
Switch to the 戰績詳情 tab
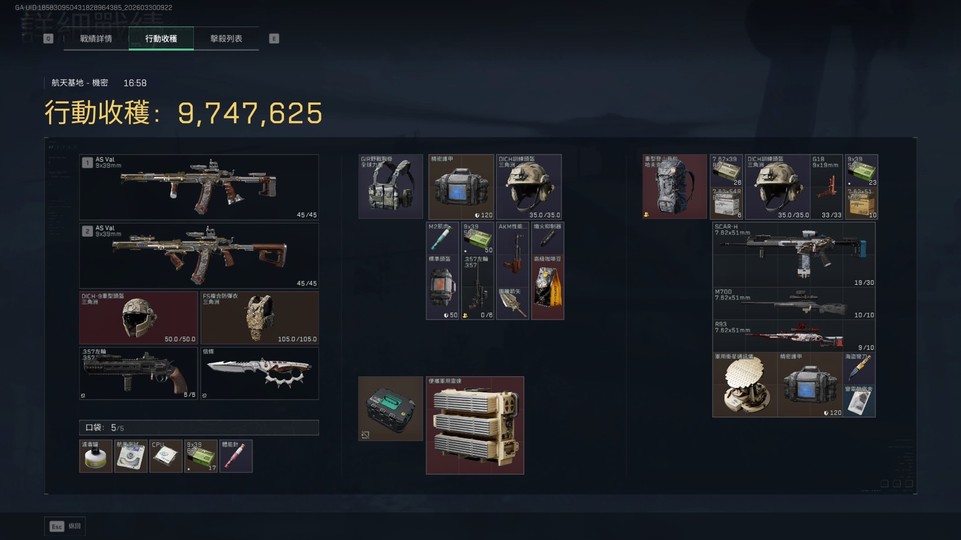click(96, 39)
